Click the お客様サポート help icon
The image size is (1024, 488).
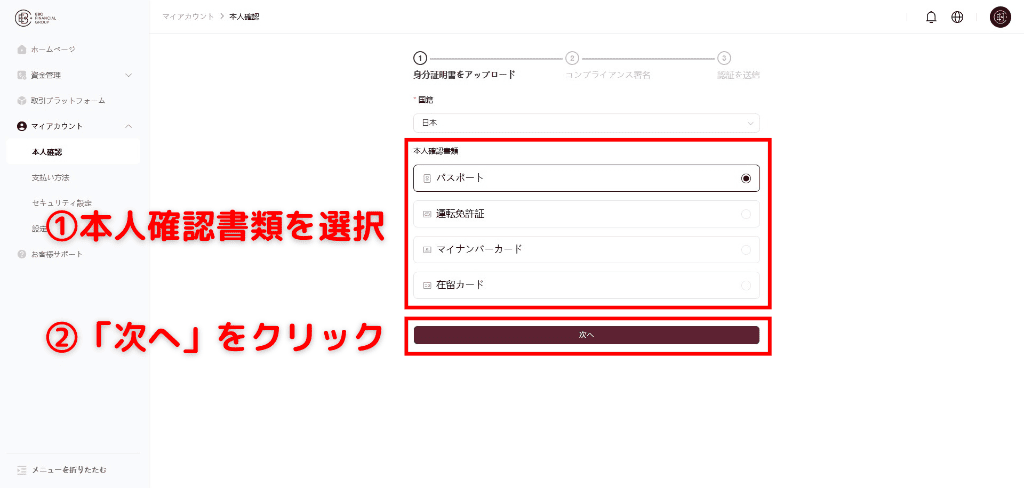tap(22, 254)
